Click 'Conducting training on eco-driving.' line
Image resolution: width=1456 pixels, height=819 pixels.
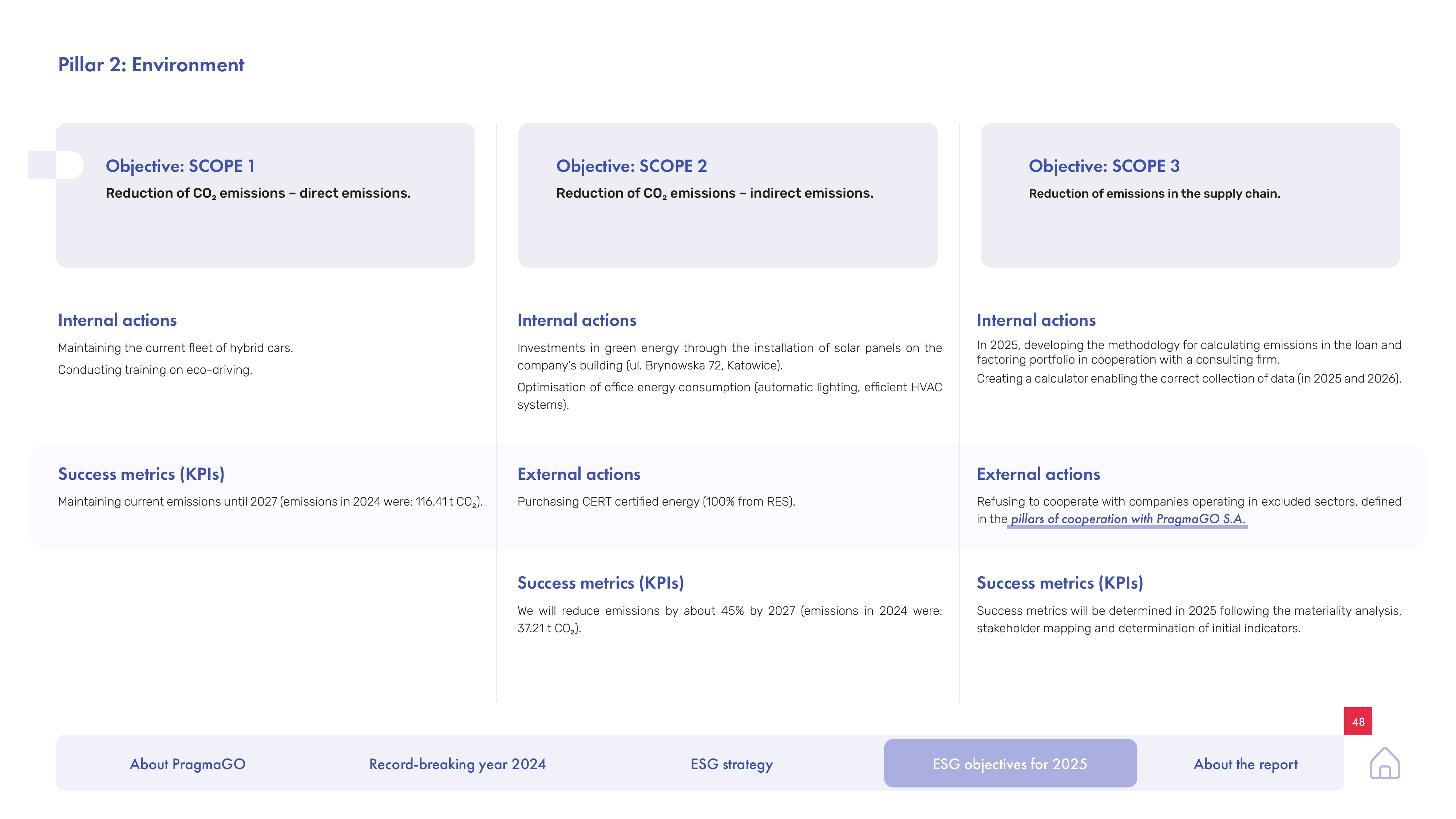pyautogui.click(x=155, y=370)
